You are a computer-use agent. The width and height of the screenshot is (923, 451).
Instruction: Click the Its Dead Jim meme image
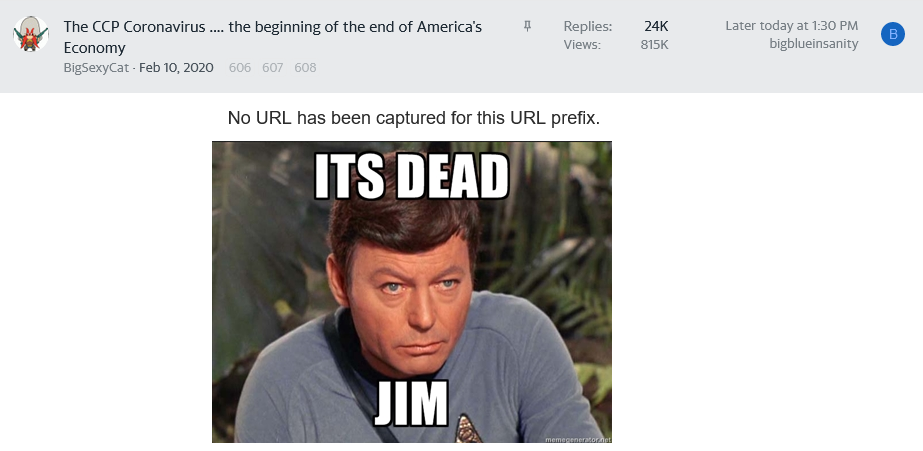(x=411, y=292)
